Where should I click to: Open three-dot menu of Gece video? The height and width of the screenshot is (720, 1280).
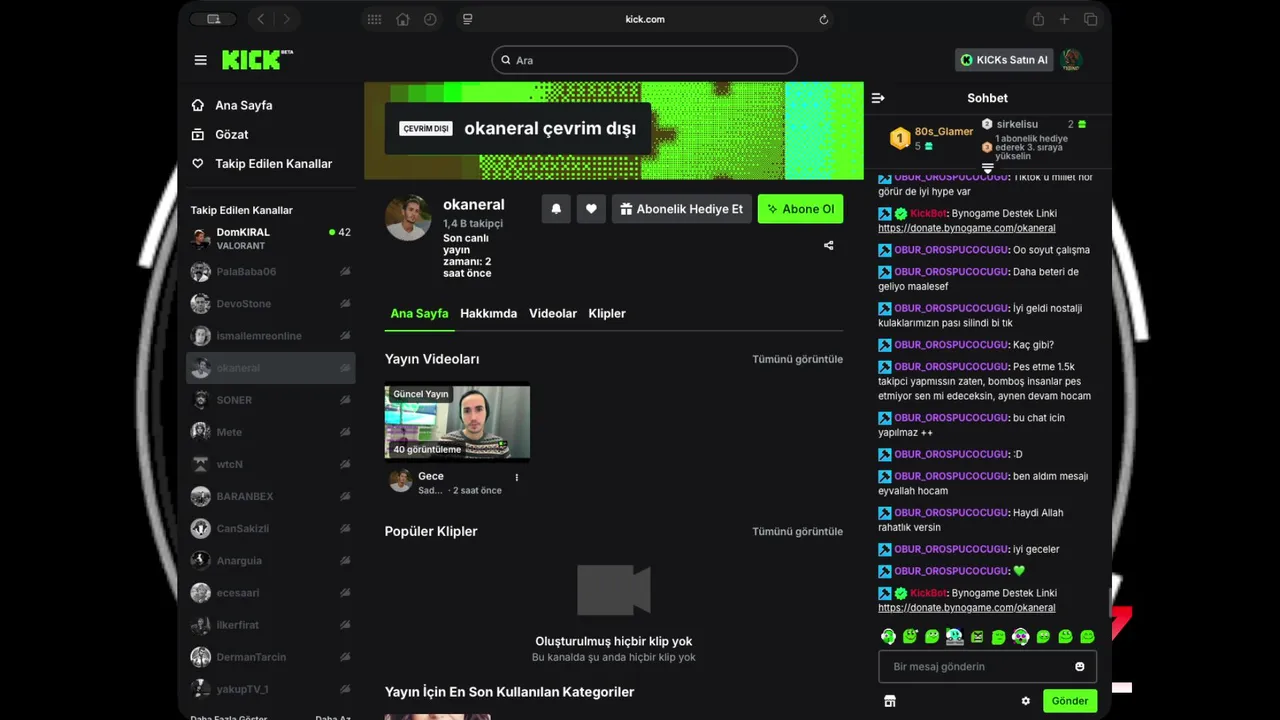tap(517, 478)
